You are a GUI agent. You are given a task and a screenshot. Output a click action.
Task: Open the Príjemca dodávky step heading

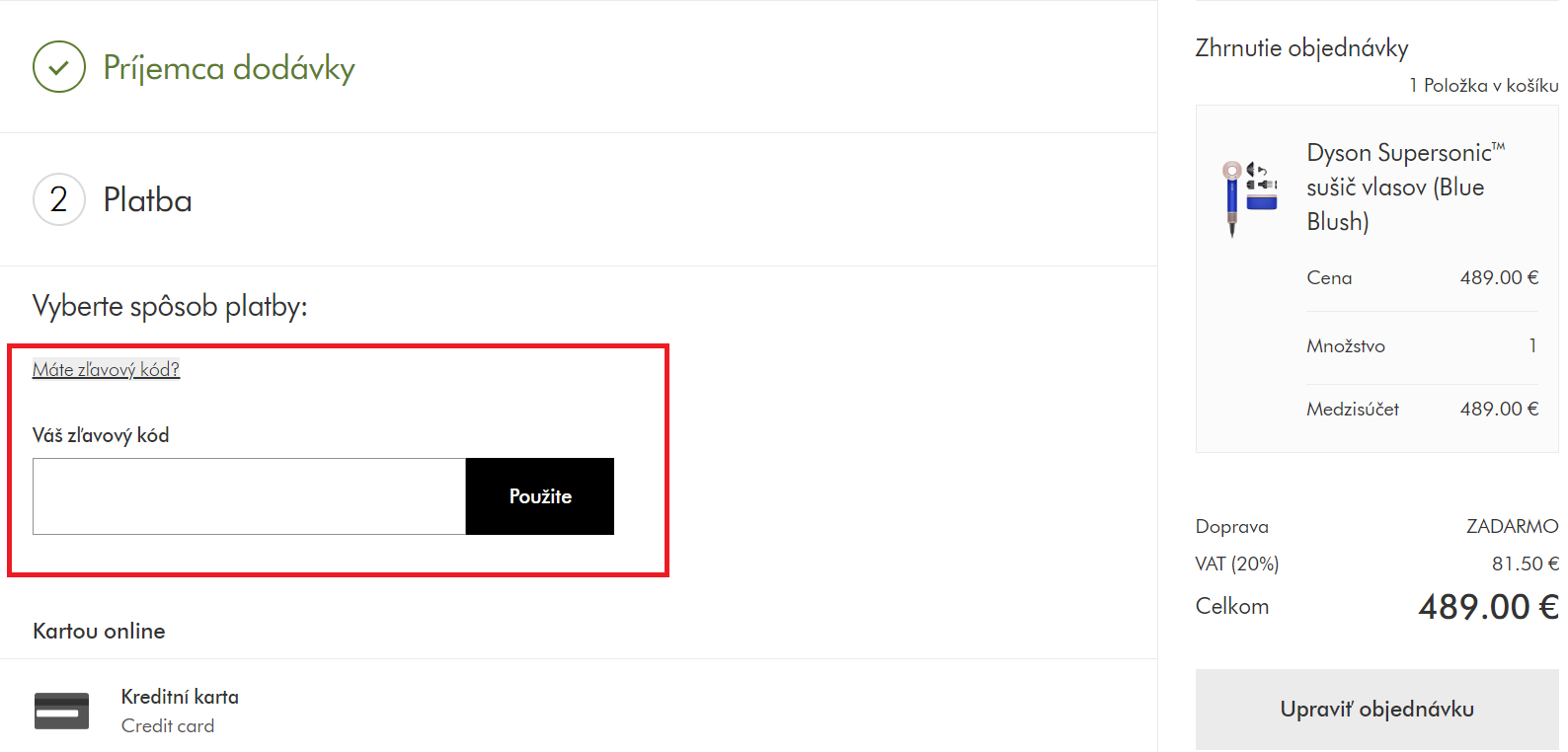(x=229, y=68)
